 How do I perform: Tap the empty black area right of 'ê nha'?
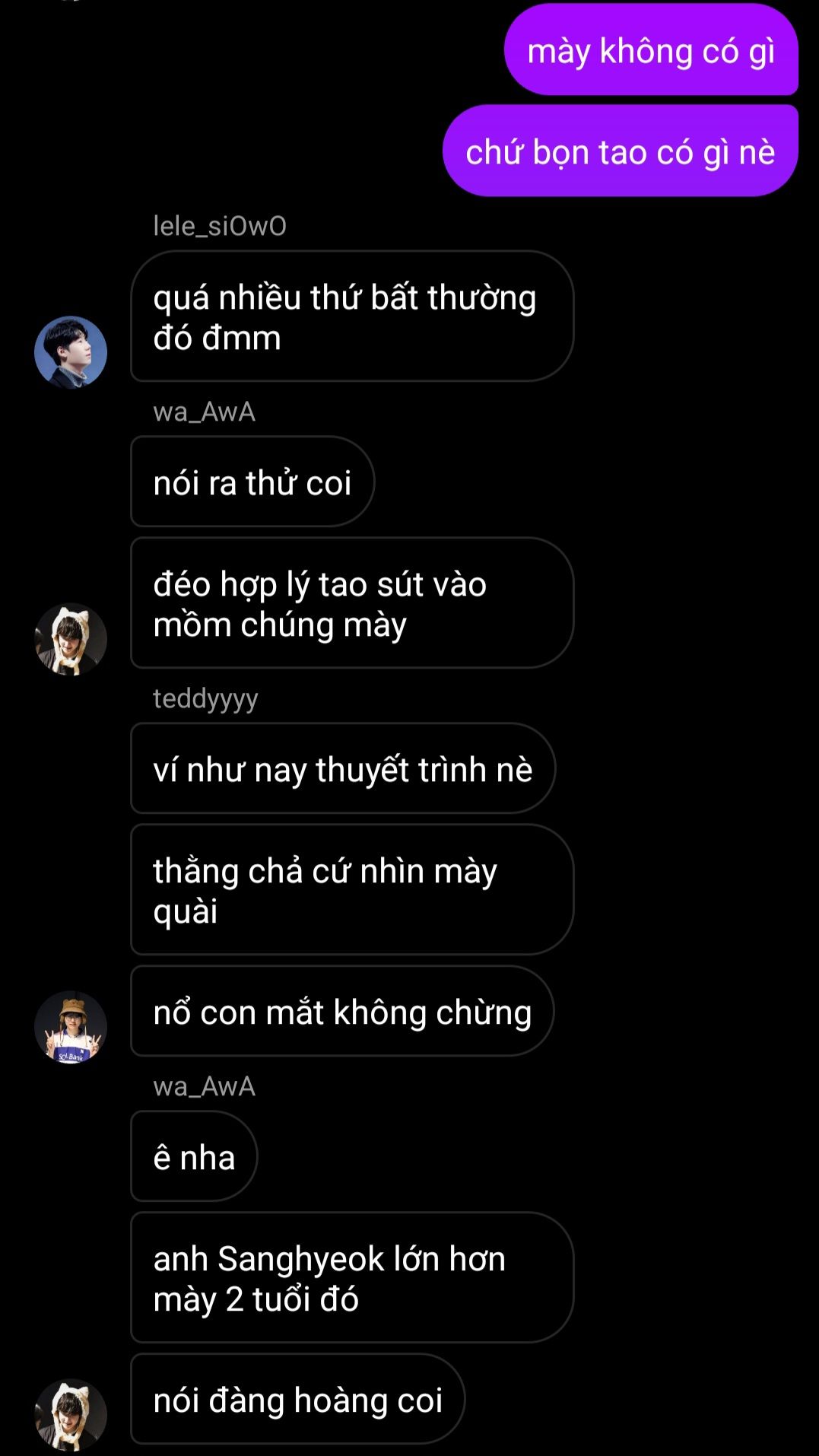click(x=532, y=1156)
